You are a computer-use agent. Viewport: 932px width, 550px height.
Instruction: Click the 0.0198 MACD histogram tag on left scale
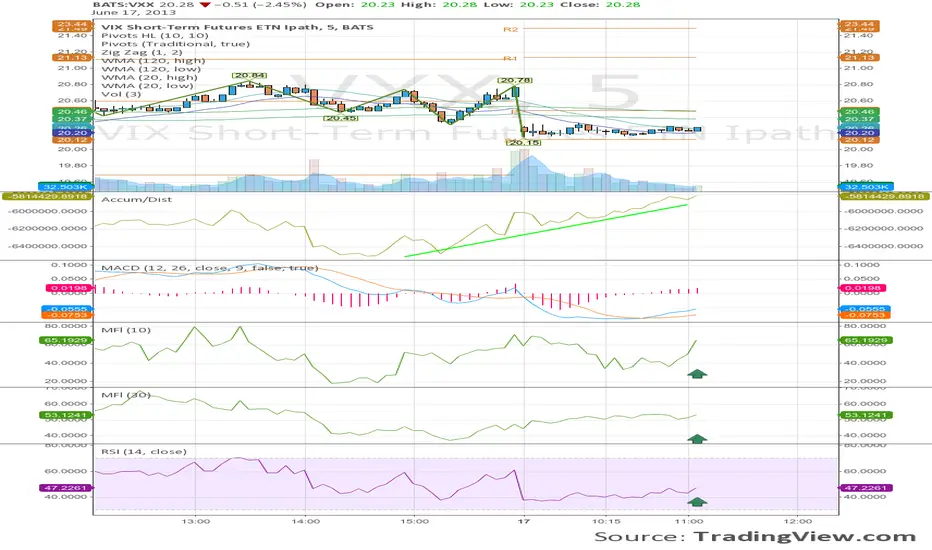(x=69, y=288)
